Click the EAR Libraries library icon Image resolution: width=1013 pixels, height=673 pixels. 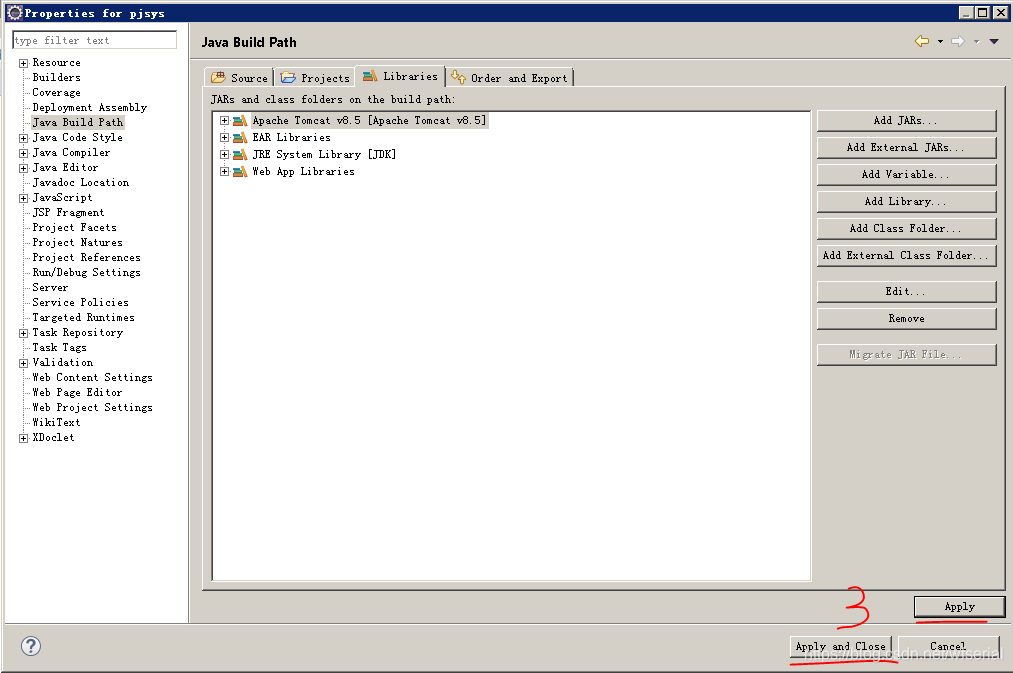point(240,138)
